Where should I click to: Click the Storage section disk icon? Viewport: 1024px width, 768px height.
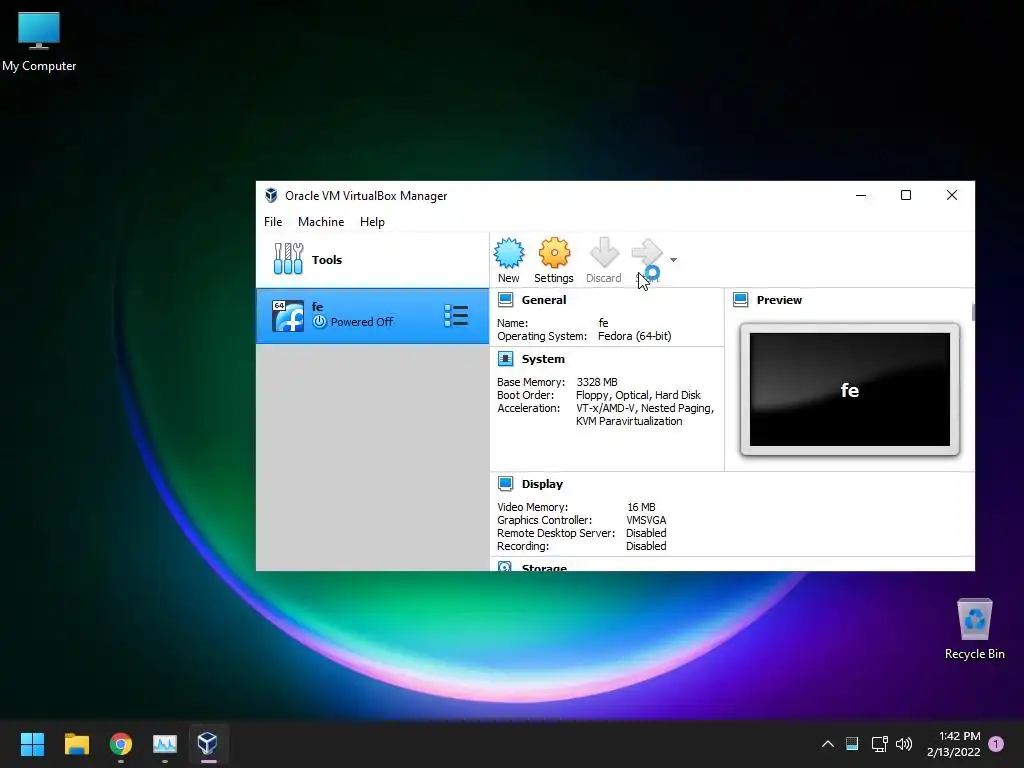pos(505,566)
